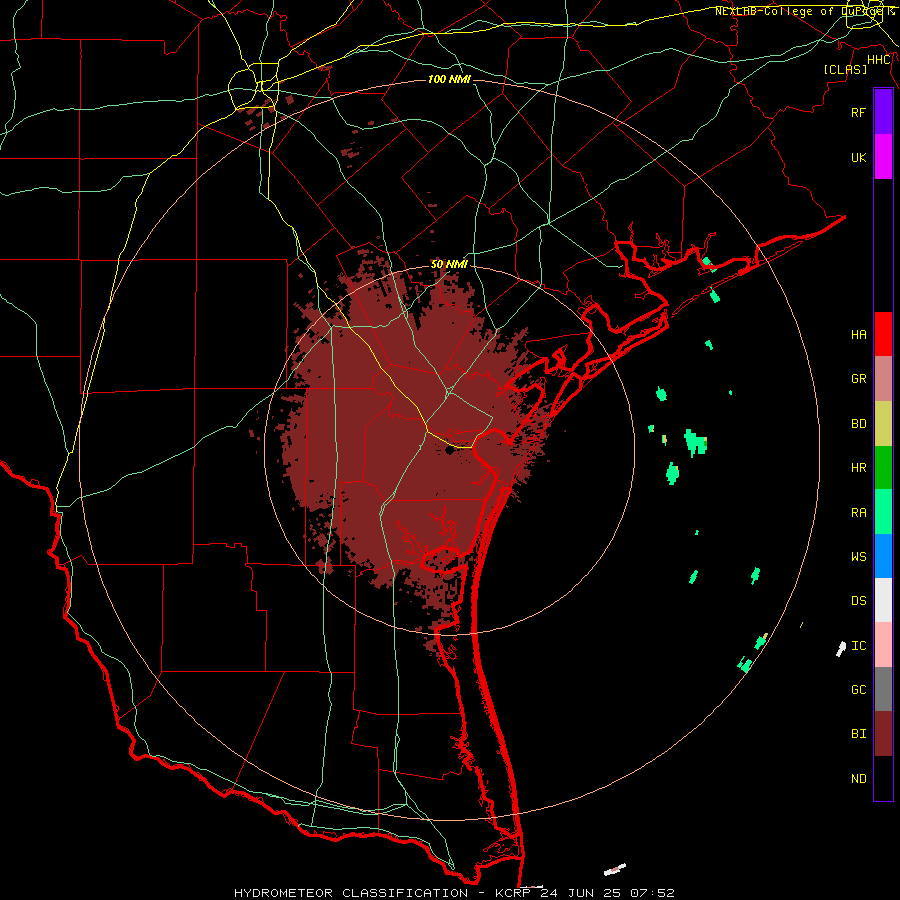Image resolution: width=900 pixels, height=900 pixels.
Task: Click the ND black legend swatch
Action: (883, 778)
